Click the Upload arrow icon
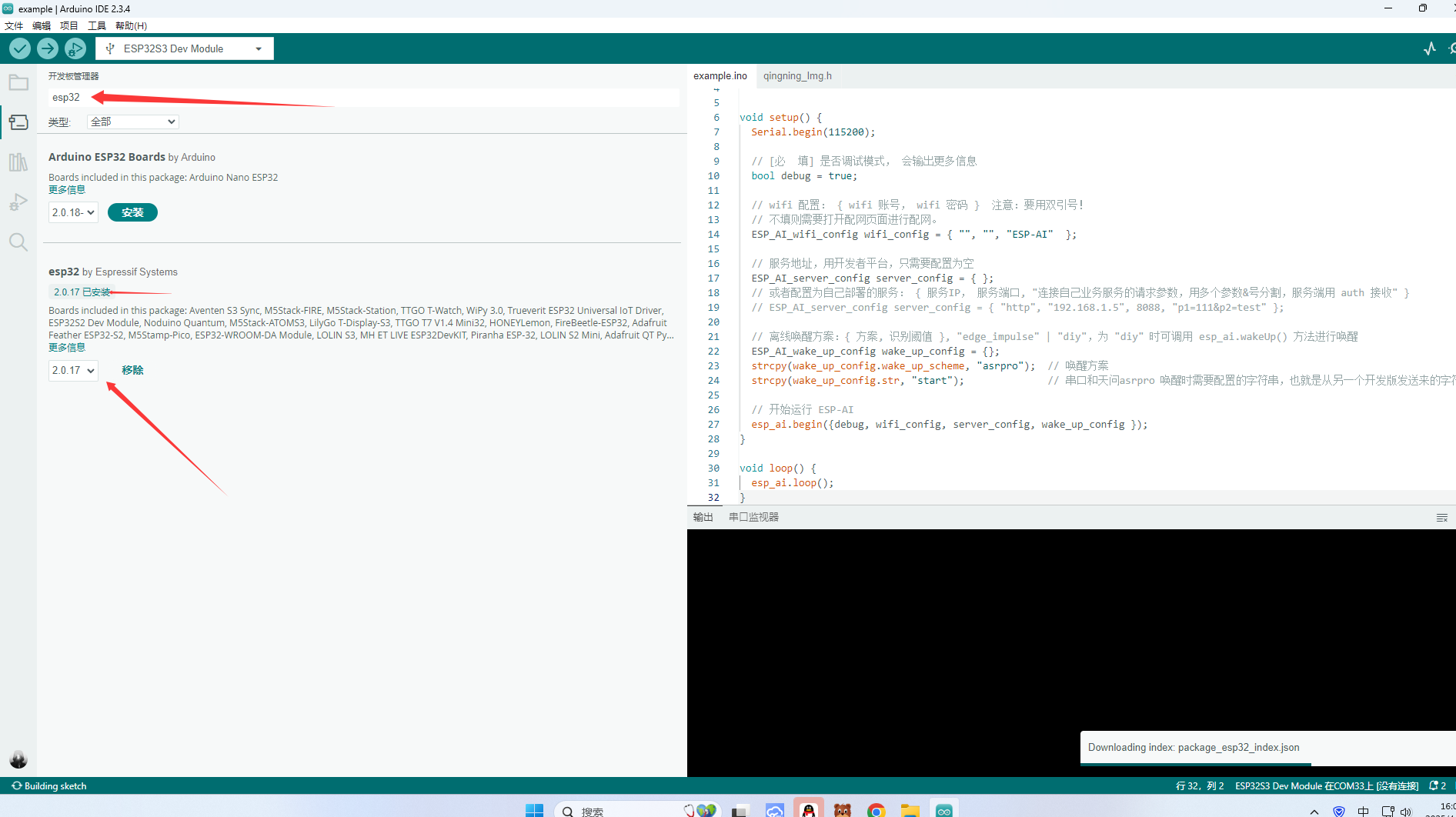The width and height of the screenshot is (1456, 817). [x=48, y=48]
